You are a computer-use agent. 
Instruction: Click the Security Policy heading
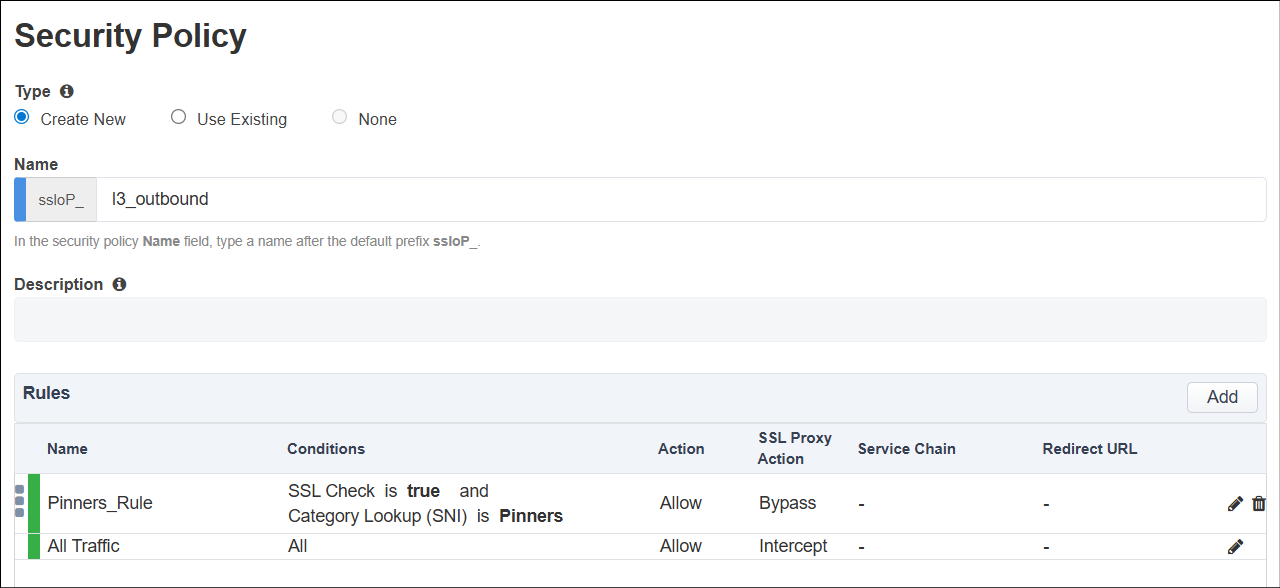tap(130, 36)
